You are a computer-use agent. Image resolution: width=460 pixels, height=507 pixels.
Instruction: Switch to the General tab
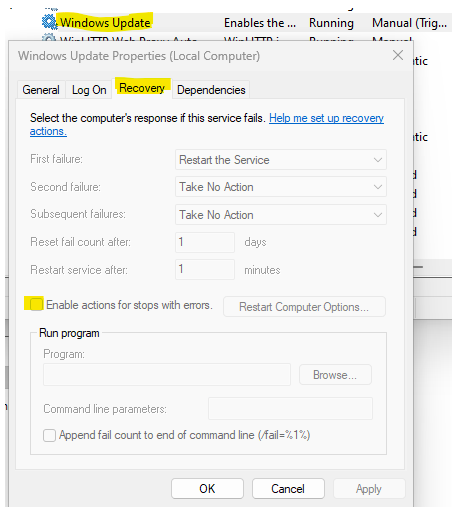click(41, 90)
